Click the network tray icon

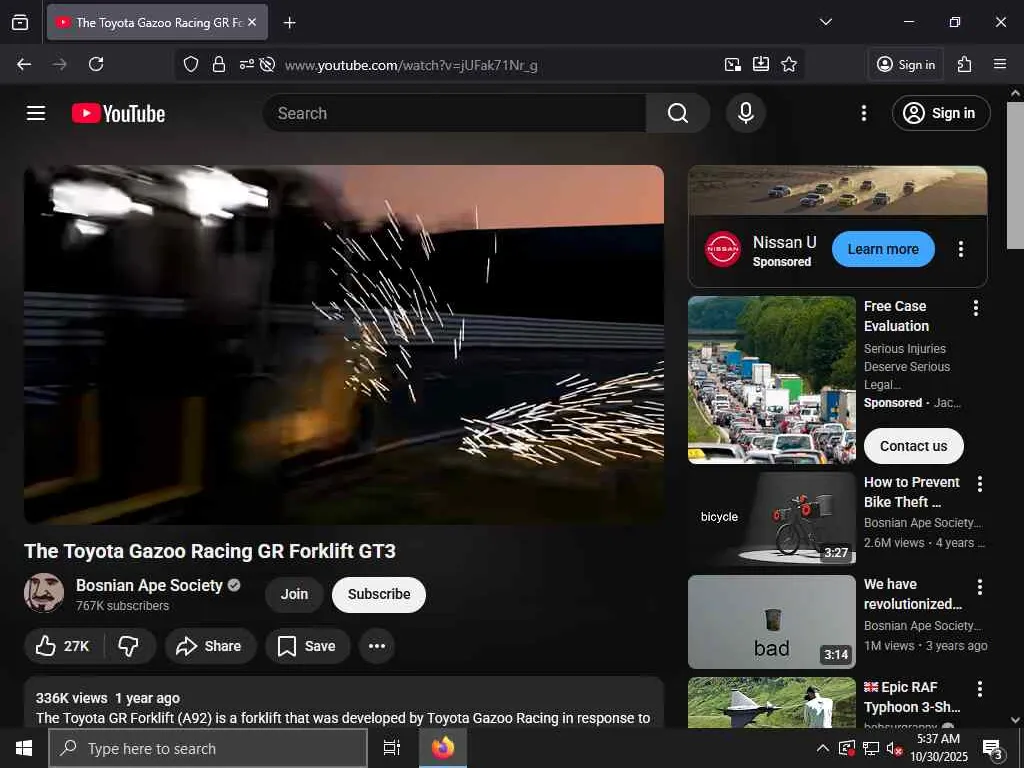(x=871, y=748)
